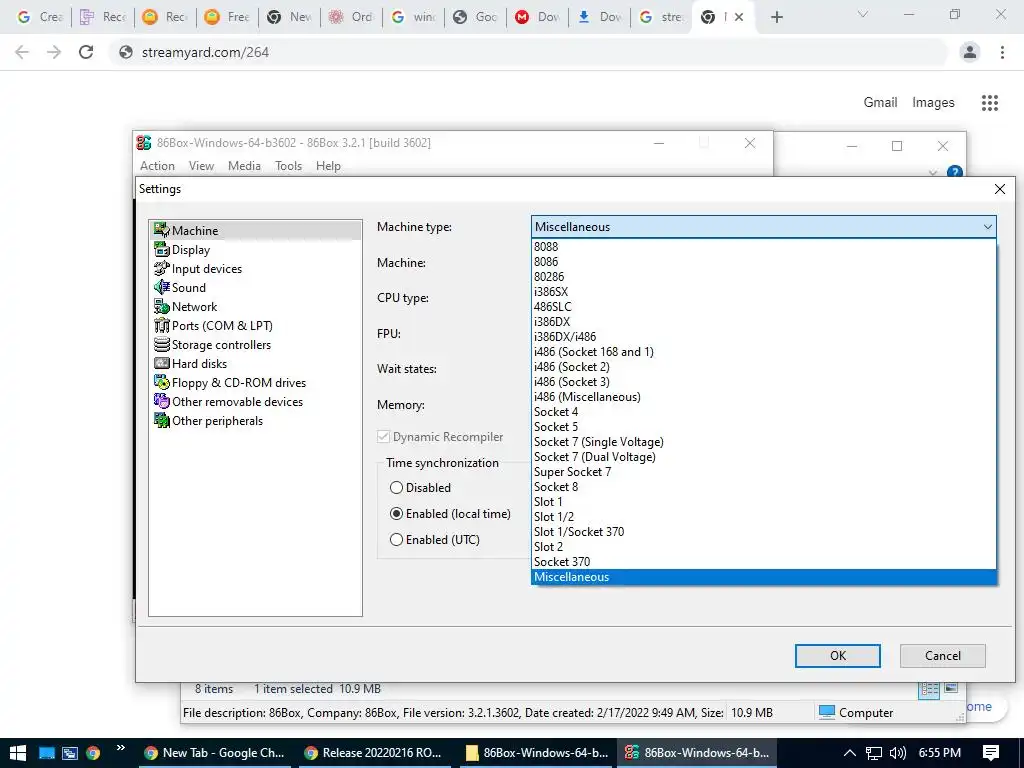Choose i486 (Socket 3) option
1024x768 pixels.
click(x=764, y=381)
